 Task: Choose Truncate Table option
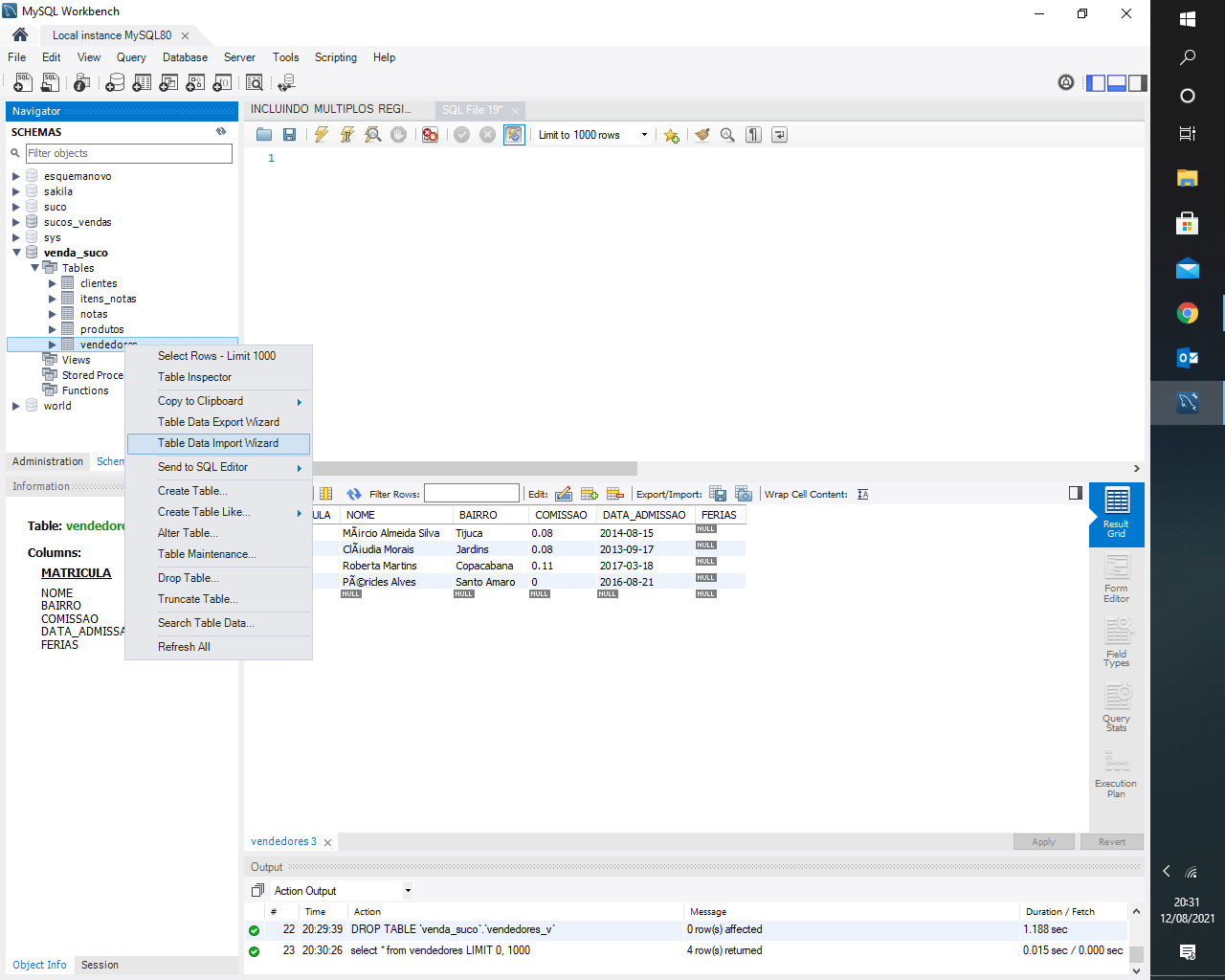point(219,599)
